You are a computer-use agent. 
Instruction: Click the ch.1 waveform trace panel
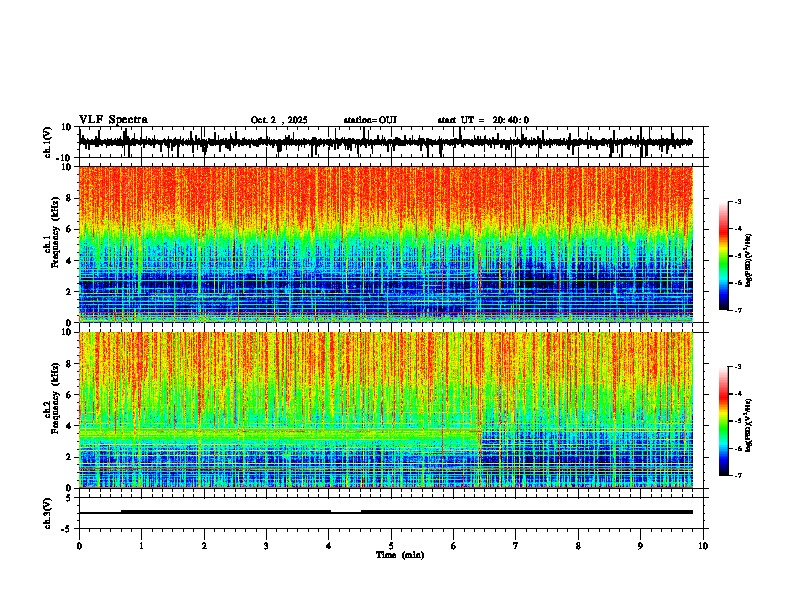coord(393,142)
